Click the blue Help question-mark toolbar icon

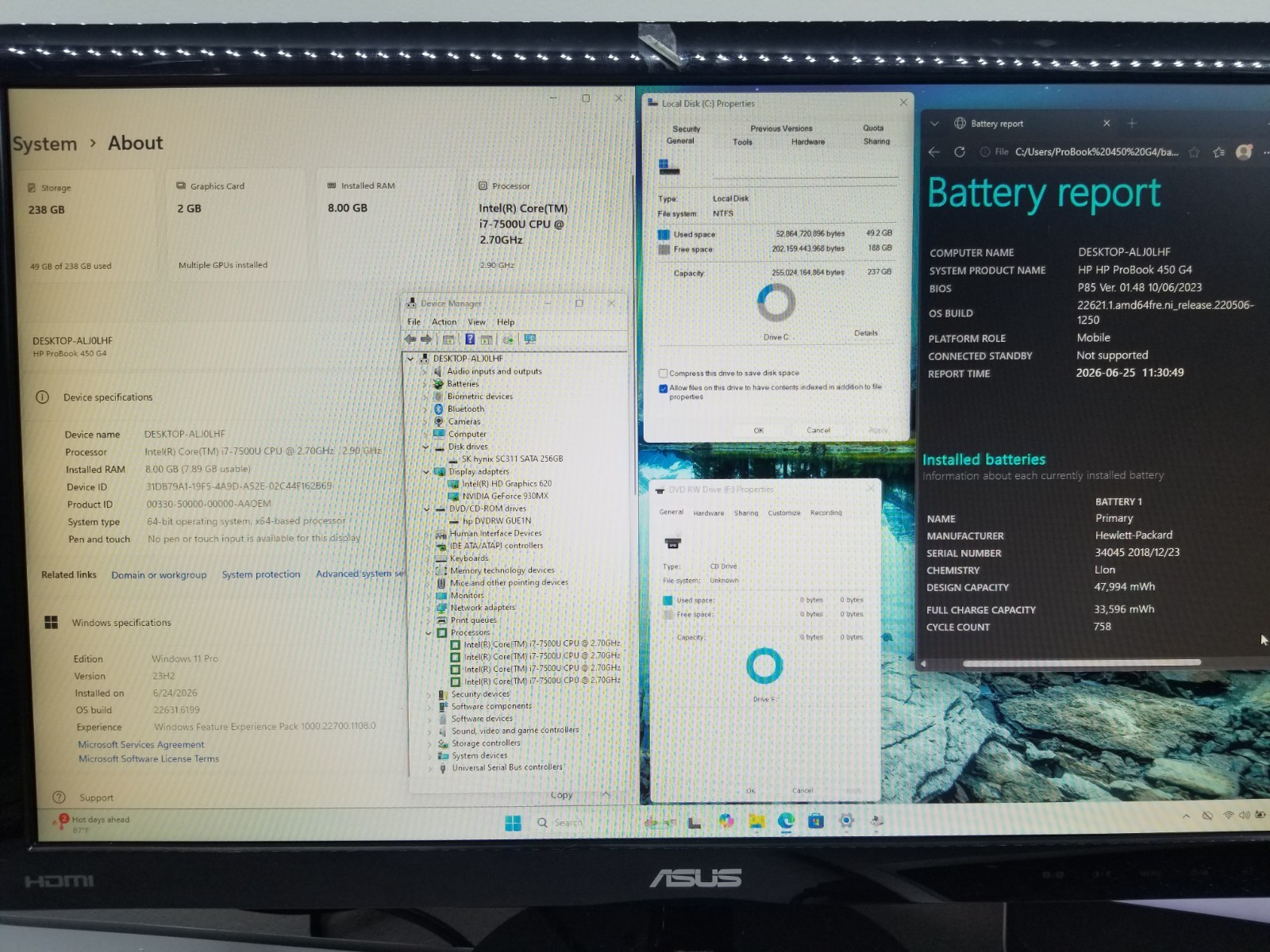pos(470,339)
